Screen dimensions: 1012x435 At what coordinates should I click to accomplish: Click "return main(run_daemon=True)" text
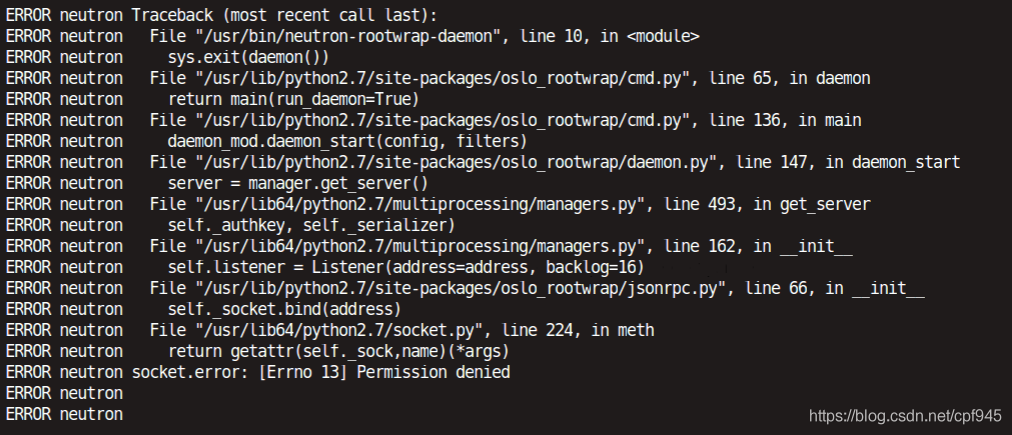293,99
